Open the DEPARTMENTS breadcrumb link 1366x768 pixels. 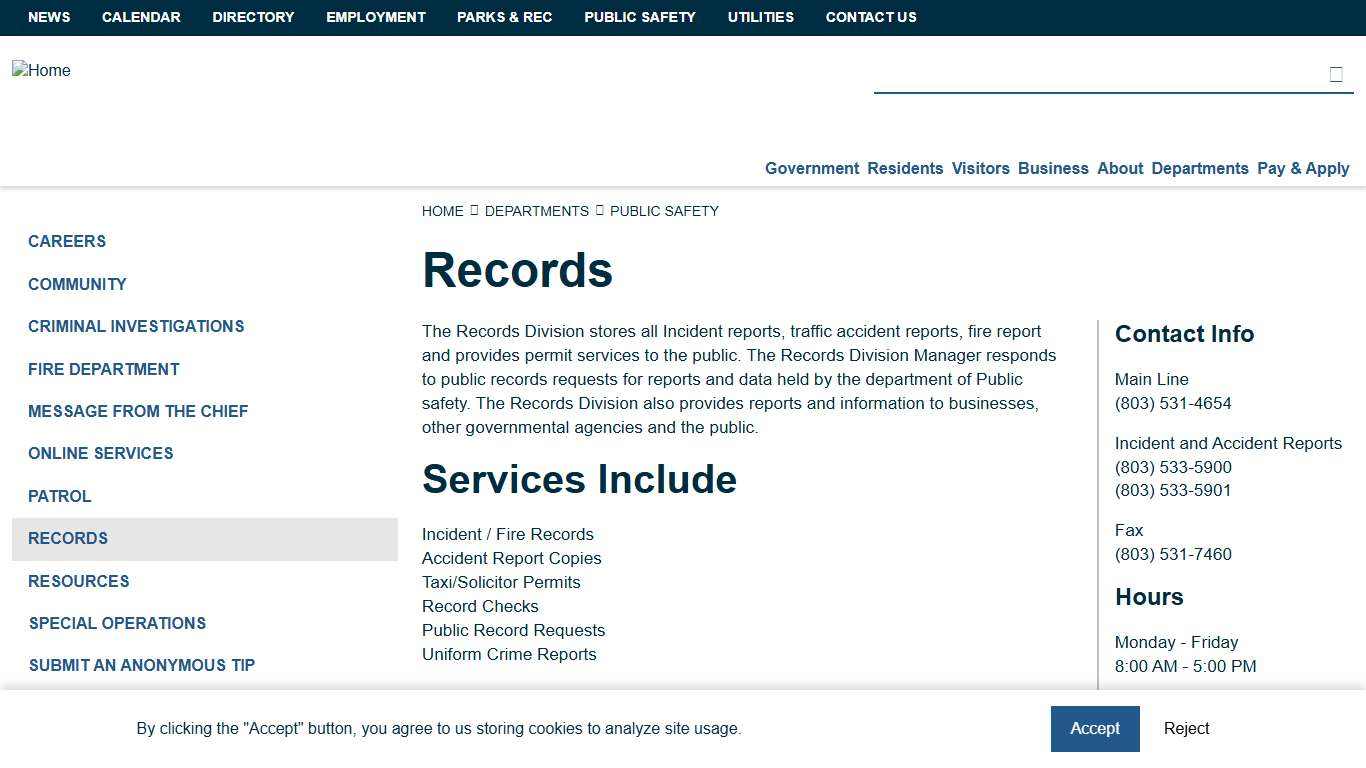(537, 211)
